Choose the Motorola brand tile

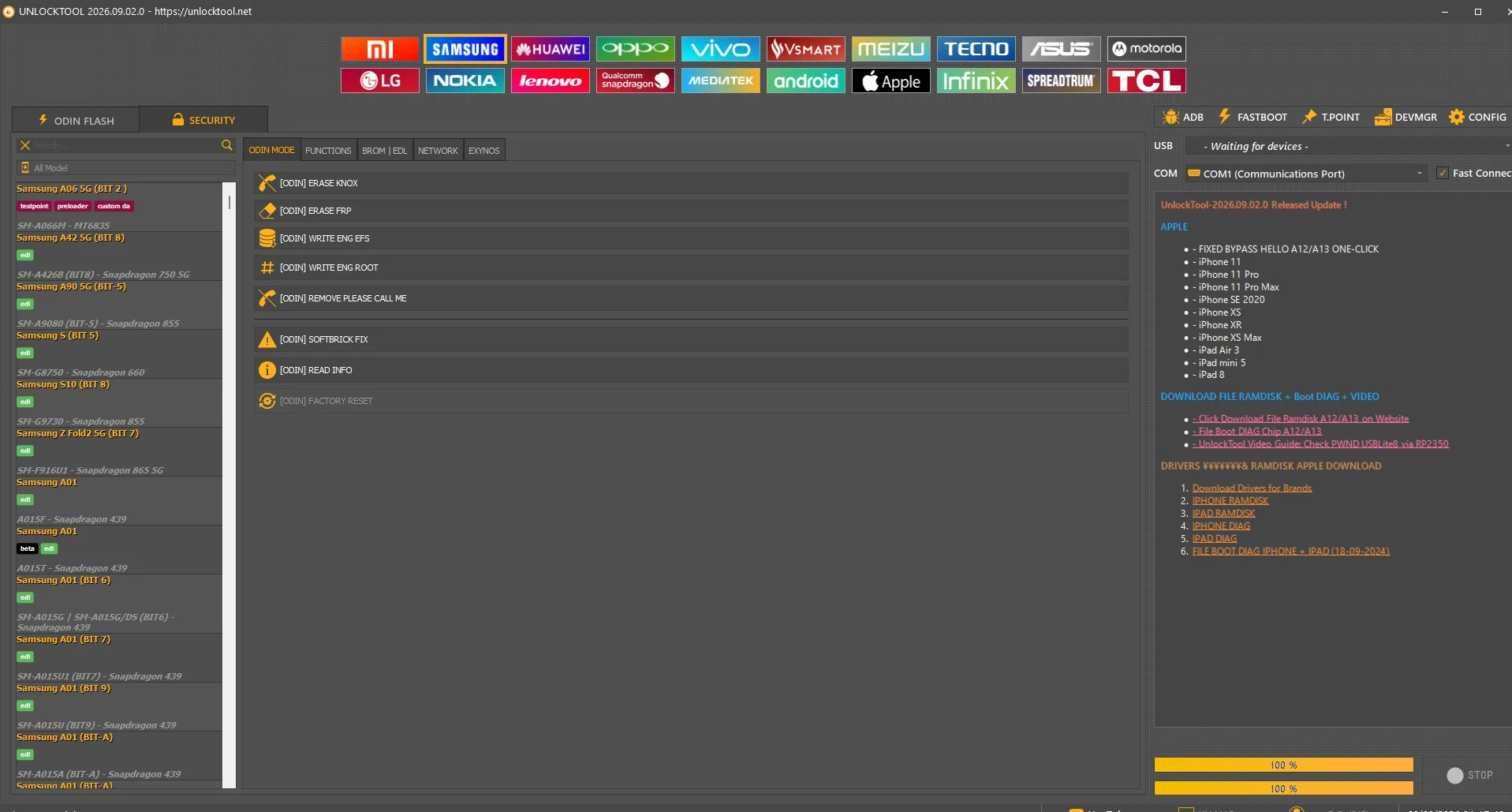pos(1146,49)
